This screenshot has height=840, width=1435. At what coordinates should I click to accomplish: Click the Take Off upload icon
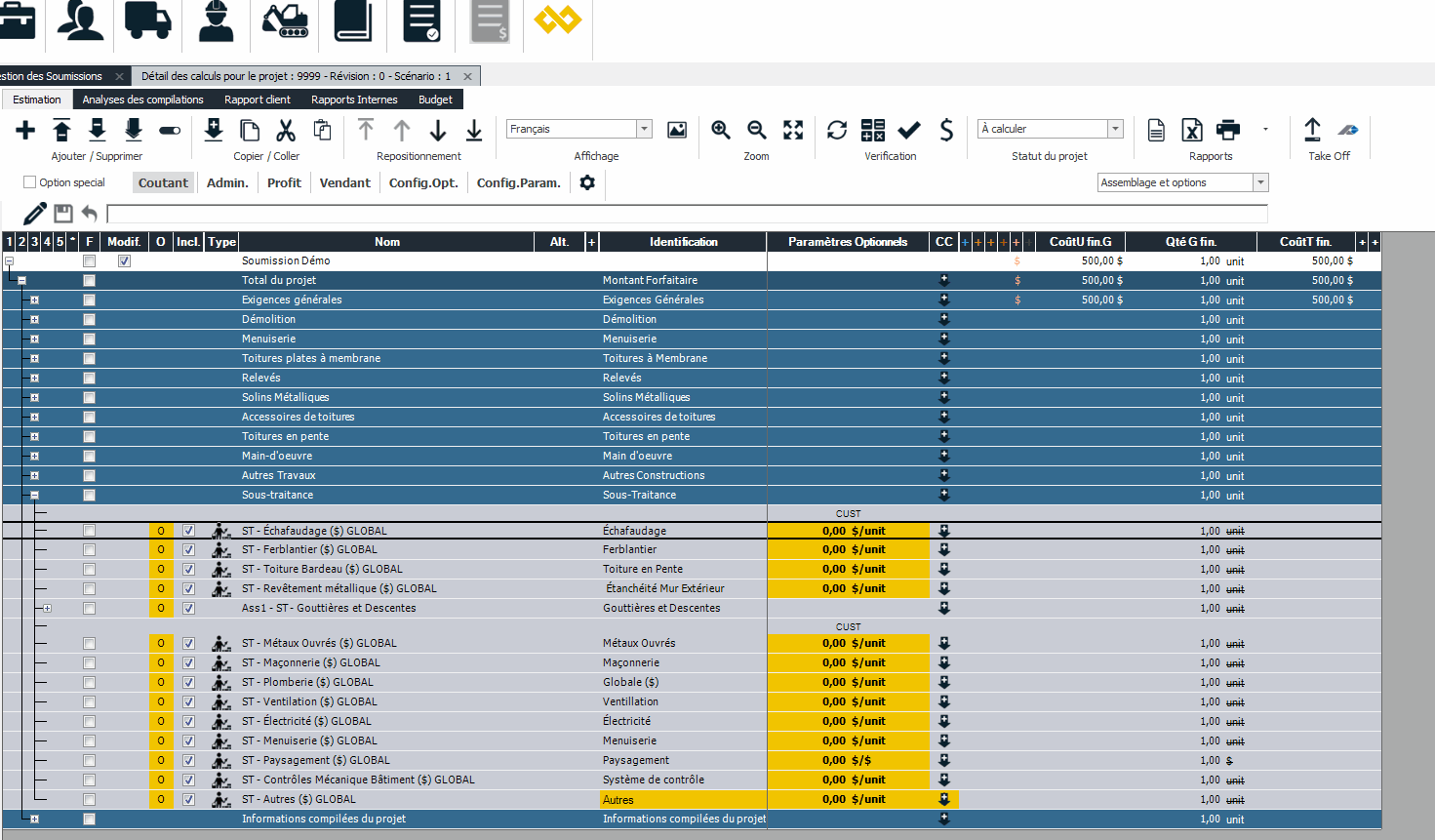pyautogui.click(x=1313, y=130)
